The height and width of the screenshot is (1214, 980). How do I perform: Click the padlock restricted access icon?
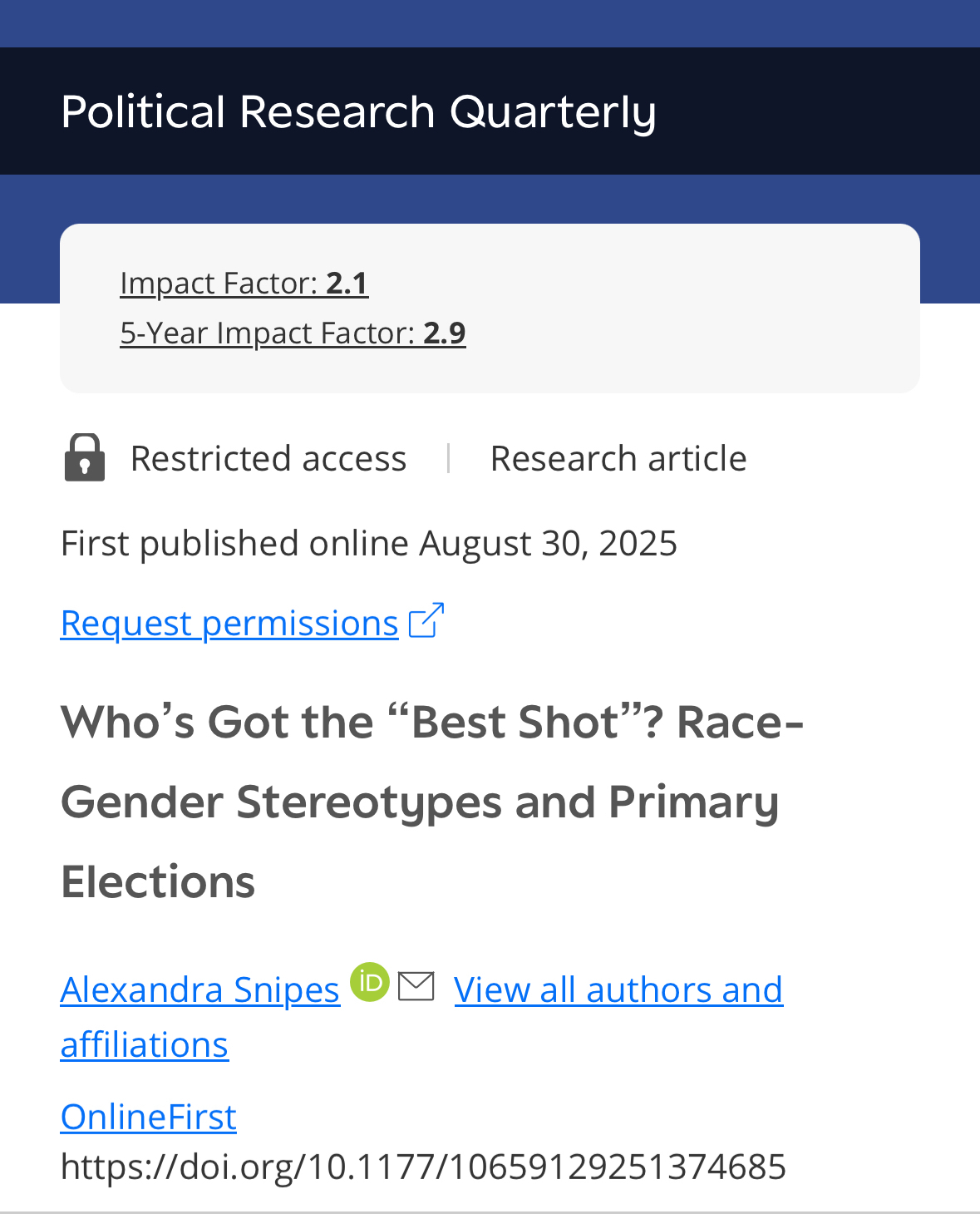(85, 457)
